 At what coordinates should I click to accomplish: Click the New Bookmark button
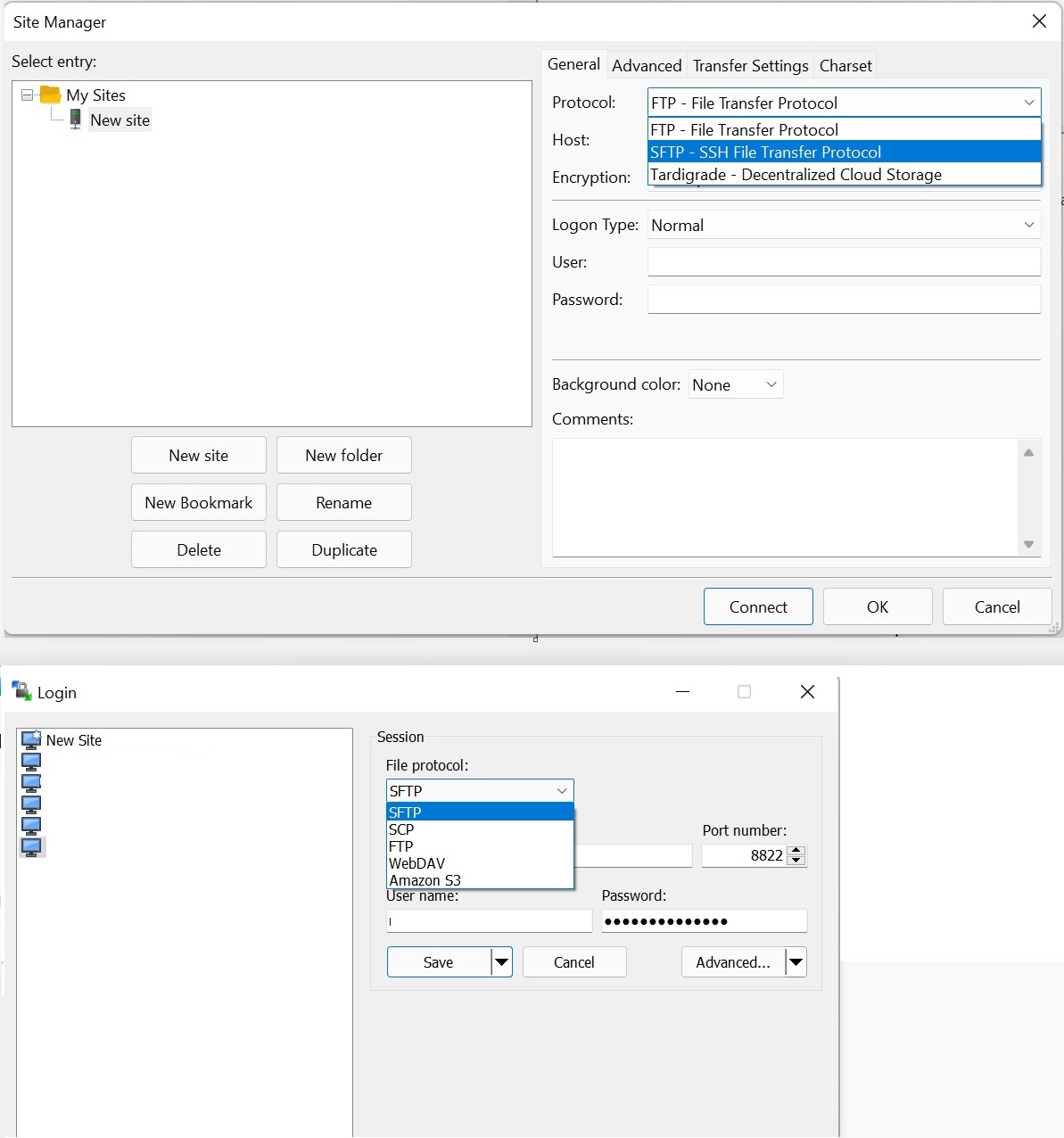pos(199,502)
